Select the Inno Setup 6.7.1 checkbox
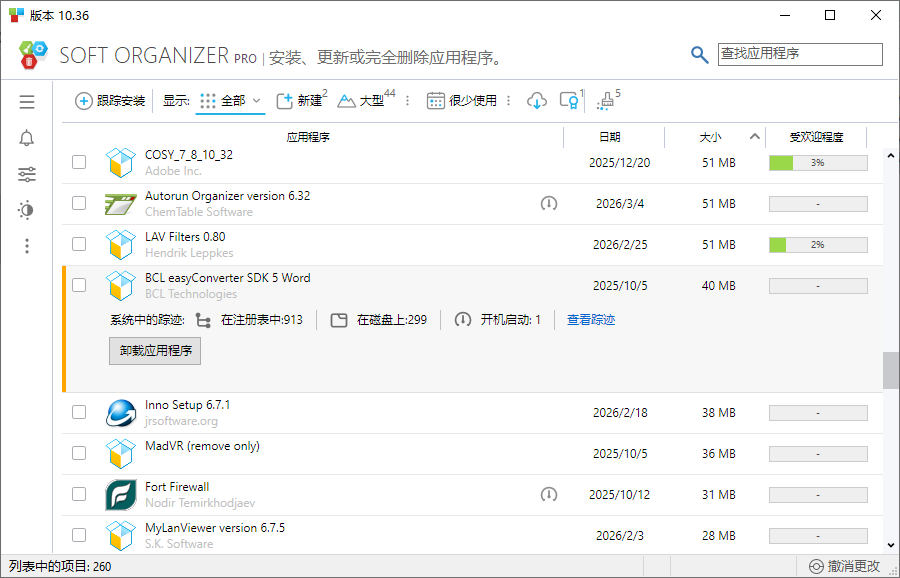Viewport: 900px width, 578px height. tap(79, 412)
